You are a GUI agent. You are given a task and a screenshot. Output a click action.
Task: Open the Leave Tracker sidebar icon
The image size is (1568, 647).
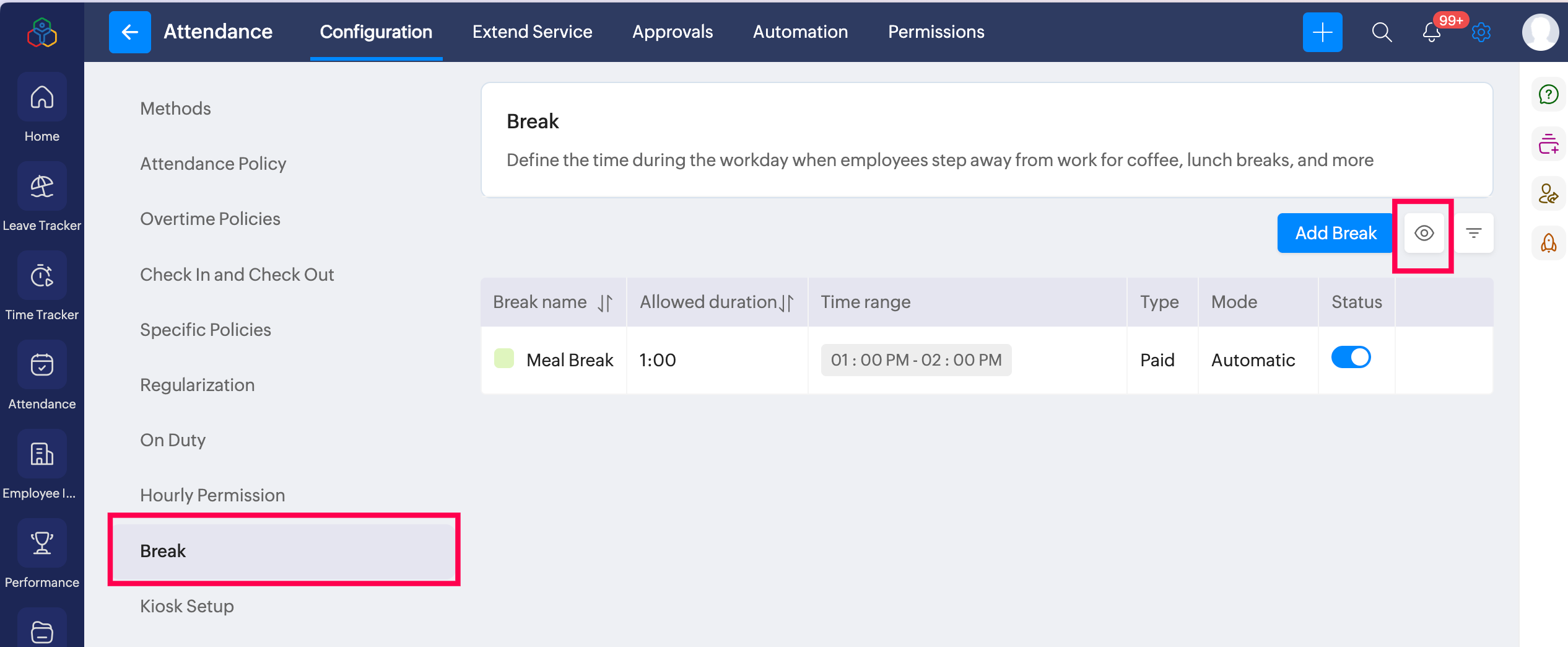(42, 187)
